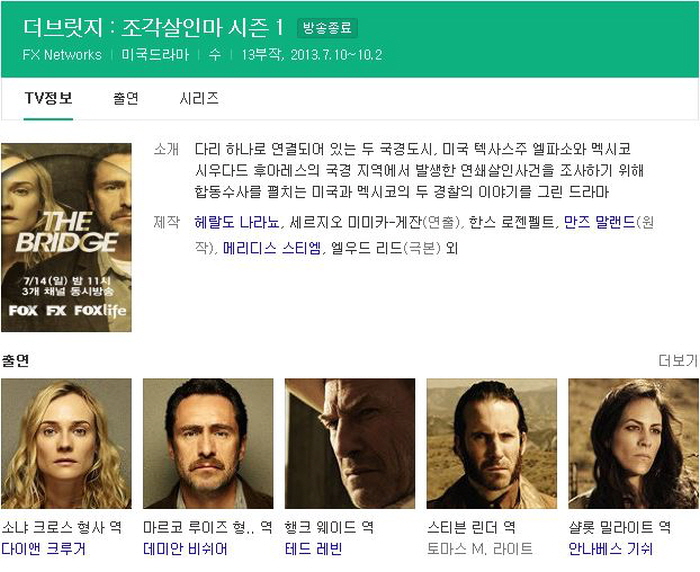Viewport: 700px width, 572px height.
Task: Click 메리디스 스티엠 writer link
Action: 271,247
